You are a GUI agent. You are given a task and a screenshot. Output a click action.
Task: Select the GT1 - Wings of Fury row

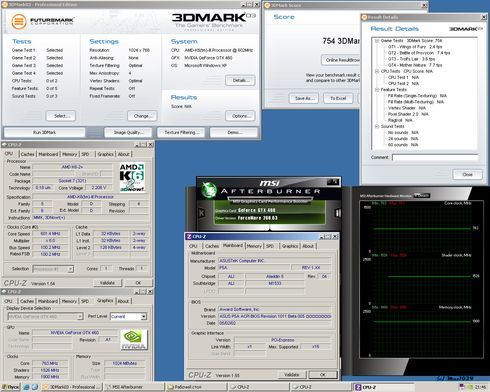coord(415,47)
